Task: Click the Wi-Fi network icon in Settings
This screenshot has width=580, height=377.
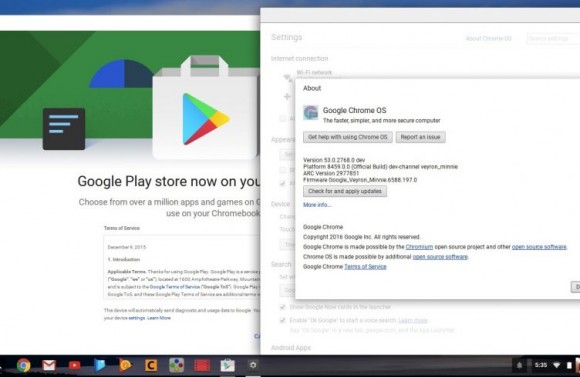Action: point(287,78)
